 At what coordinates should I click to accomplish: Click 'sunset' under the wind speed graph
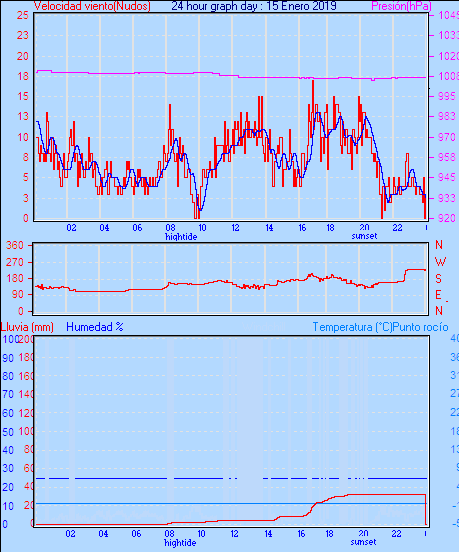(364, 236)
